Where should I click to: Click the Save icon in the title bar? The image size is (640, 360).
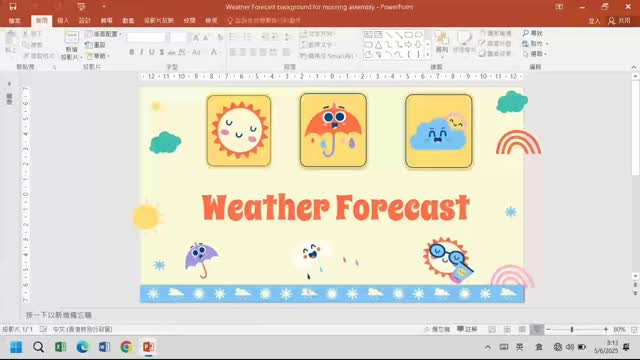tap(13, 7)
